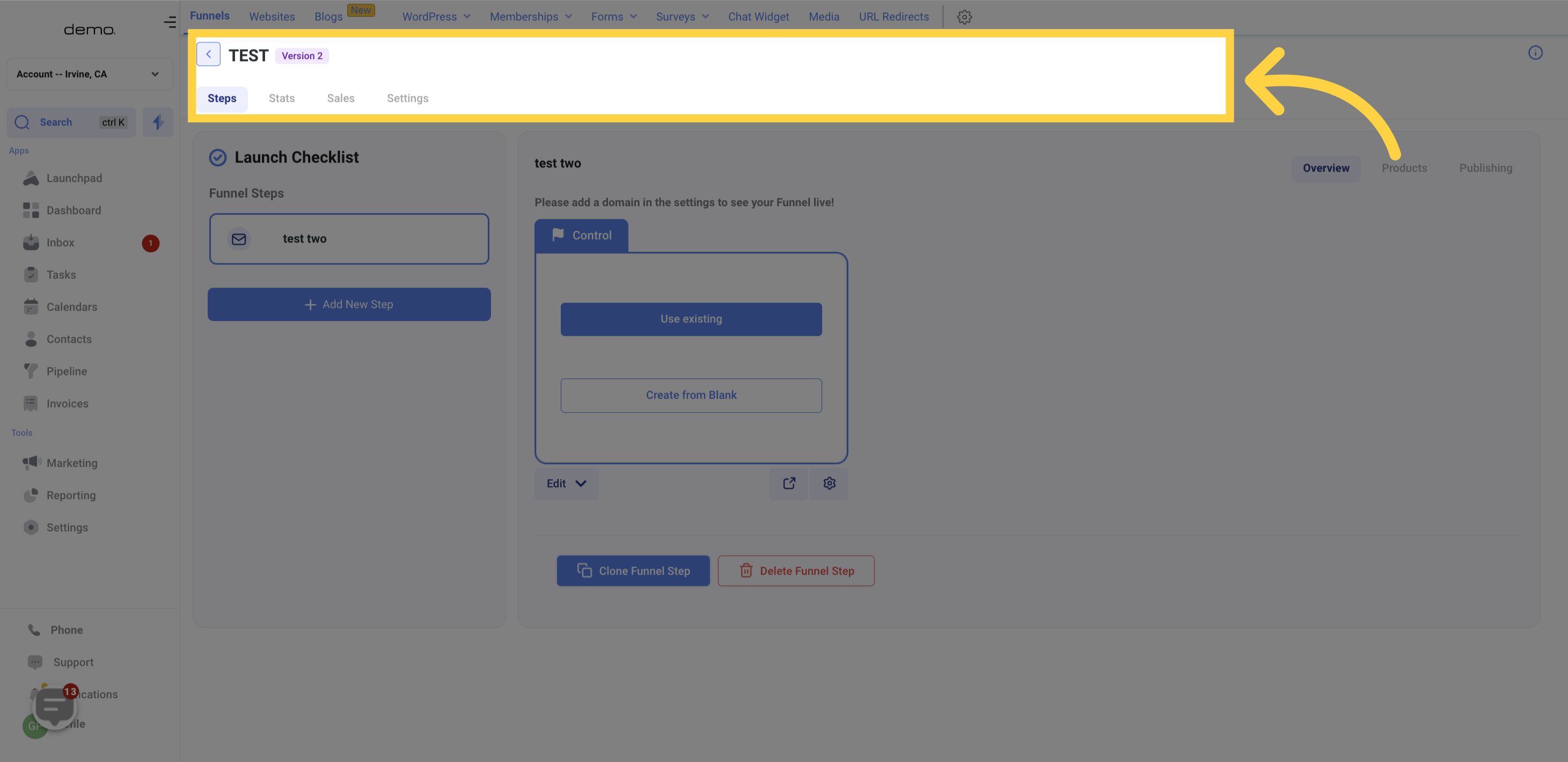The image size is (1568, 762).
Task: Open the quick actions lightning bolt
Action: (x=158, y=122)
